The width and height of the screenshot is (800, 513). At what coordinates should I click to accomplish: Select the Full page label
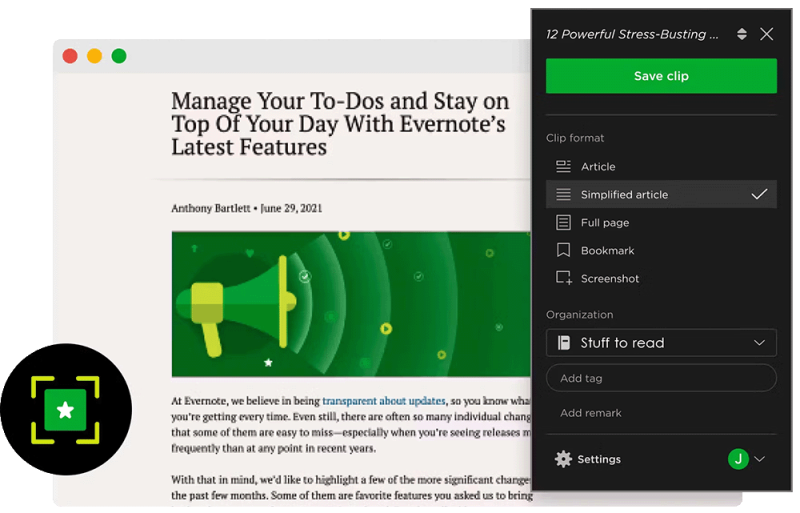point(605,223)
